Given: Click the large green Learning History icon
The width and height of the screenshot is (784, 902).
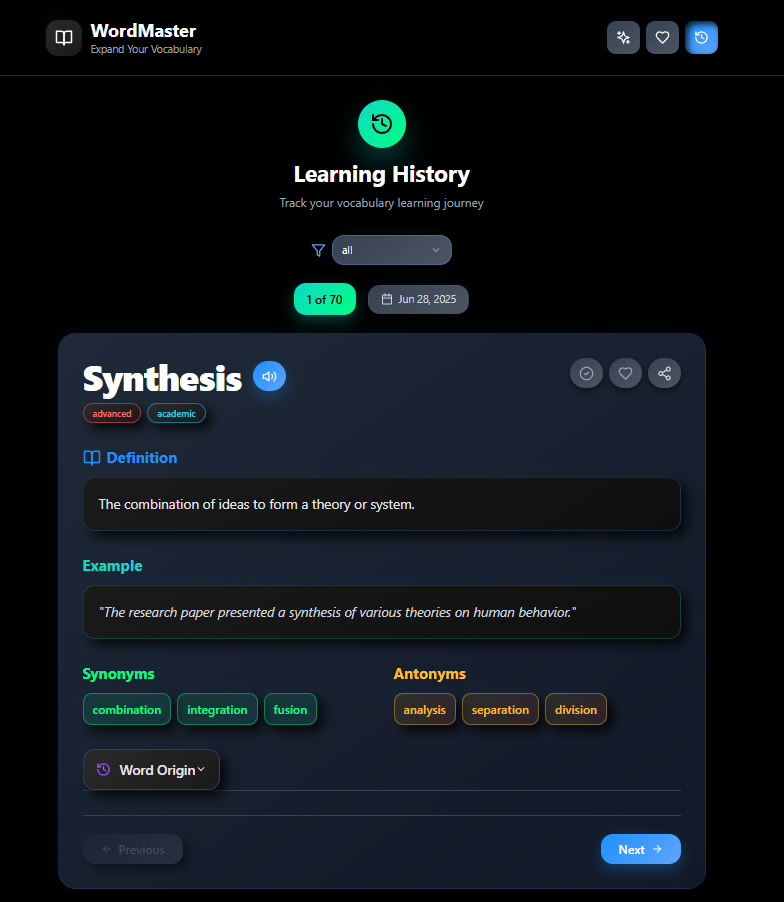Looking at the screenshot, I should (x=382, y=124).
